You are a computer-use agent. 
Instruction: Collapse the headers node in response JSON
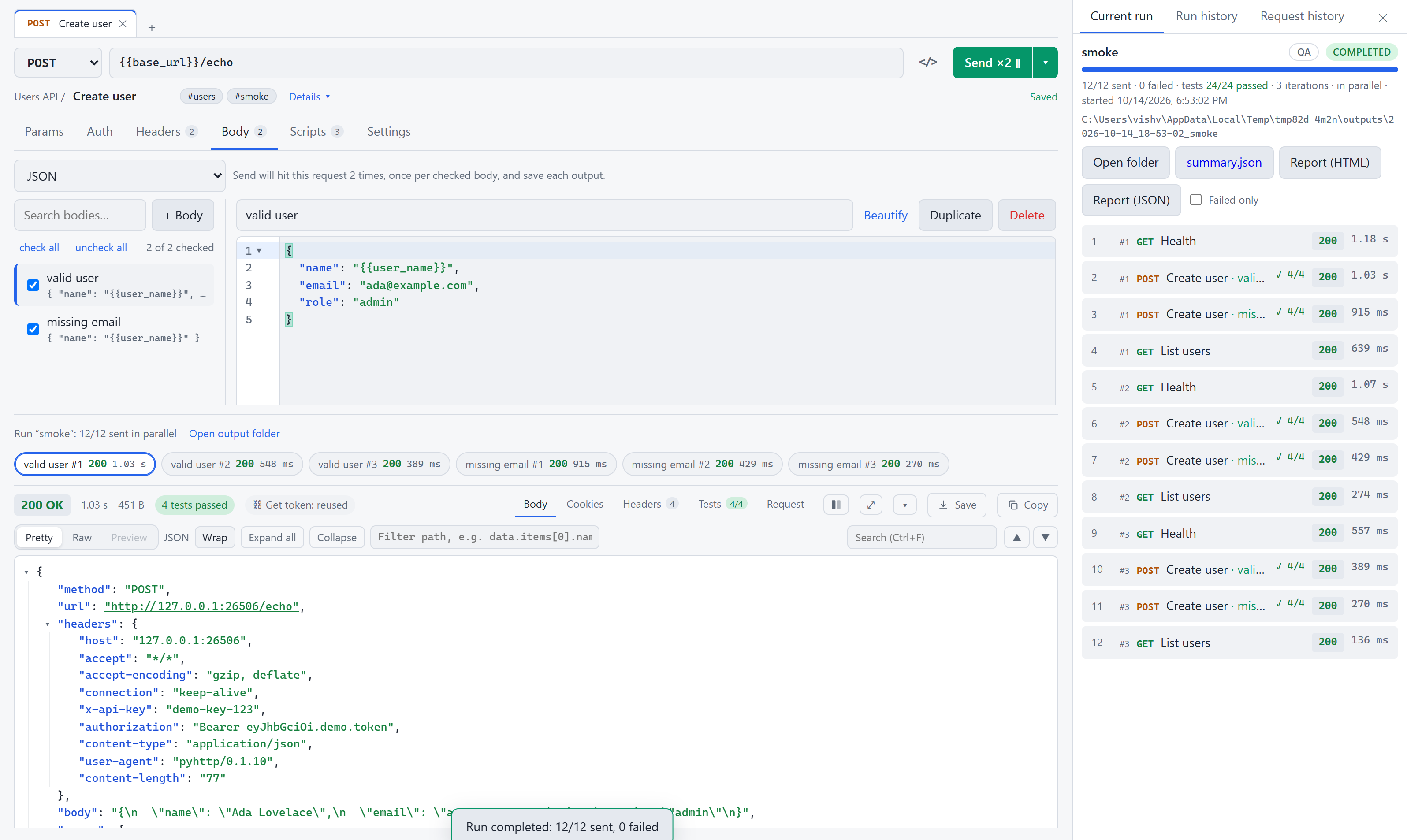click(x=48, y=624)
